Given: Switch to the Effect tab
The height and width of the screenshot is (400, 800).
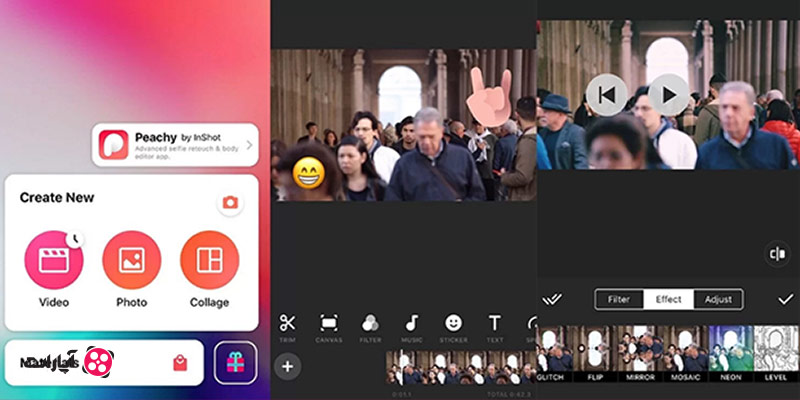Looking at the screenshot, I should point(669,299).
